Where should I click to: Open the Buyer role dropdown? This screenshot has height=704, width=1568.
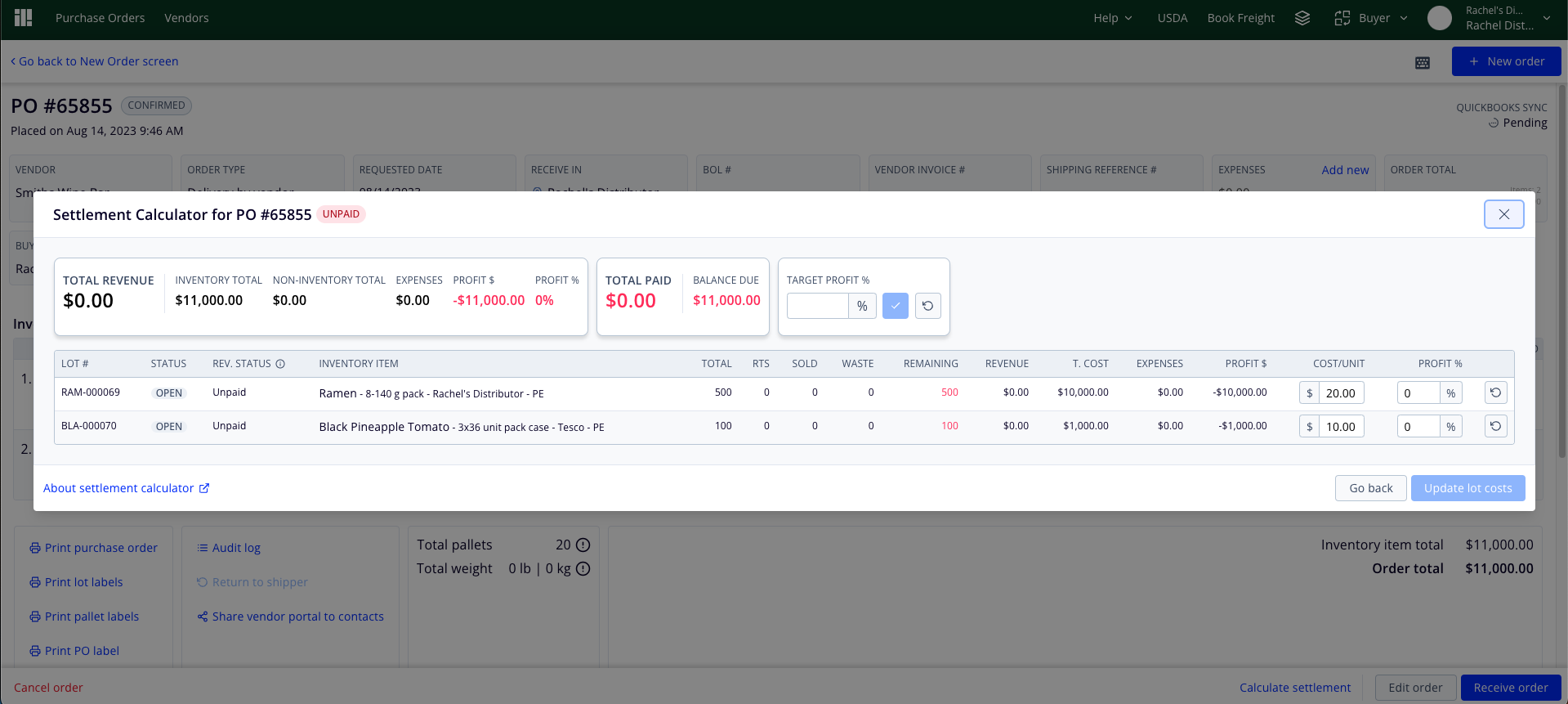1372,18
